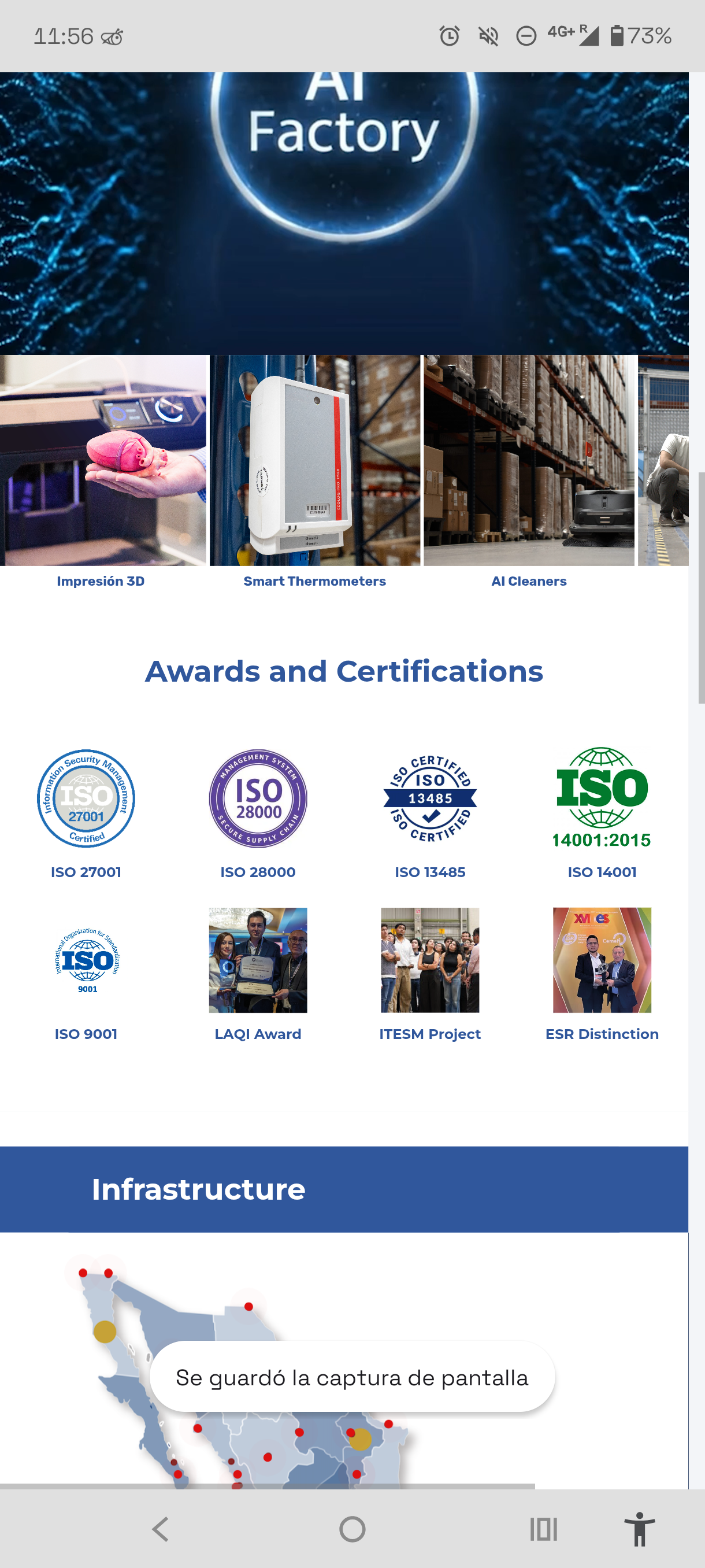The height and width of the screenshot is (1568, 705).
Task: Open the Smart Thermometers device image
Action: pos(314,460)
